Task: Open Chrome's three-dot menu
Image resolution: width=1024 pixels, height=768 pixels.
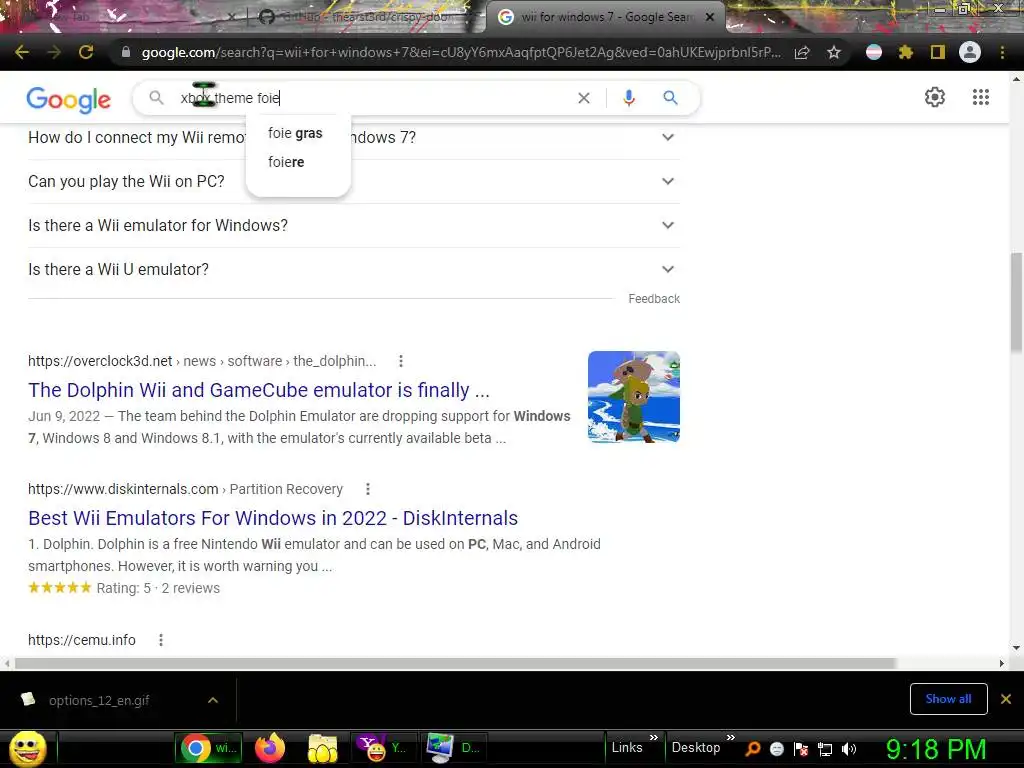Action: [1002, 52]
